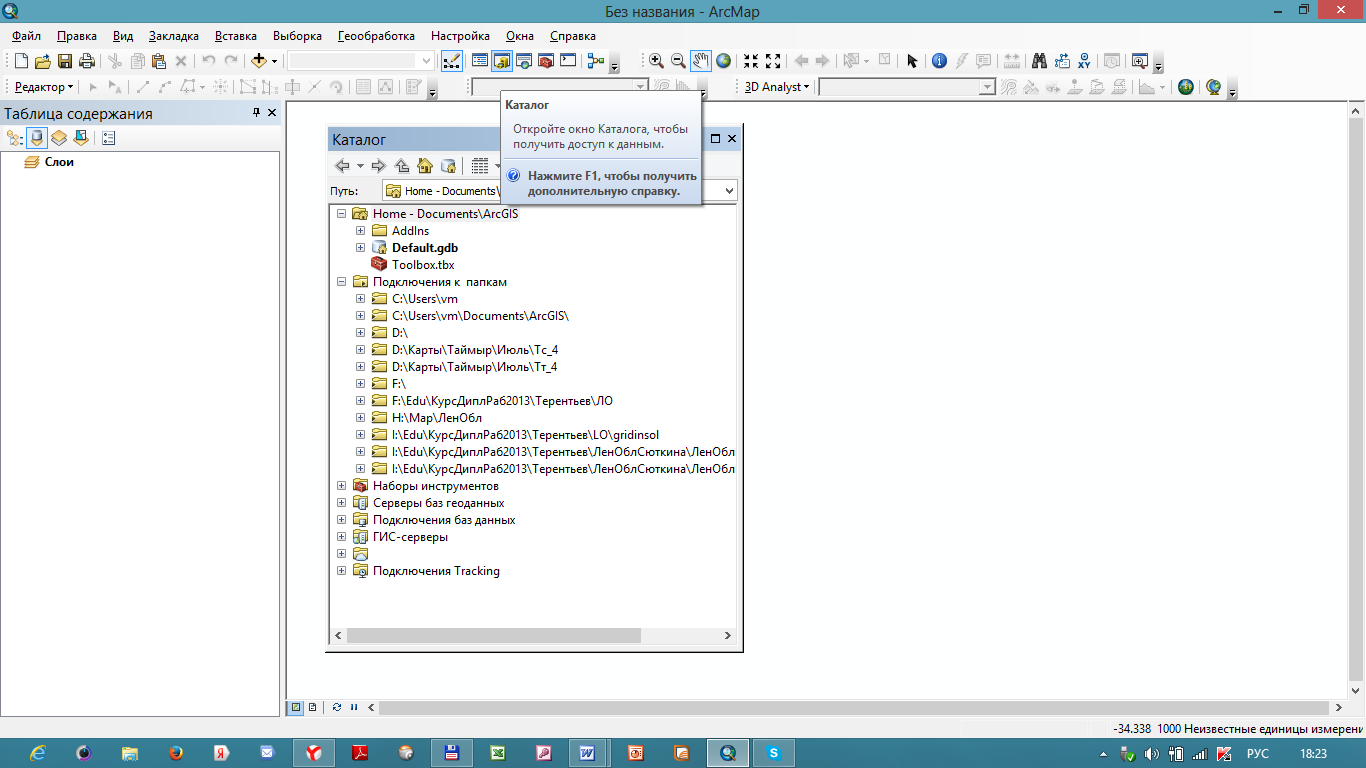
Task: Open the Редактор dropdown menu
Action: [x=44, y=87]
